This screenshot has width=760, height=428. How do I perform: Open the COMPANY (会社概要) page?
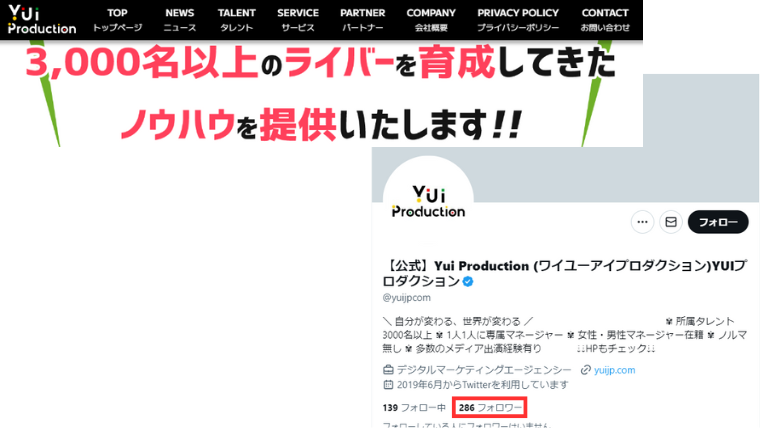coord(431,20)
